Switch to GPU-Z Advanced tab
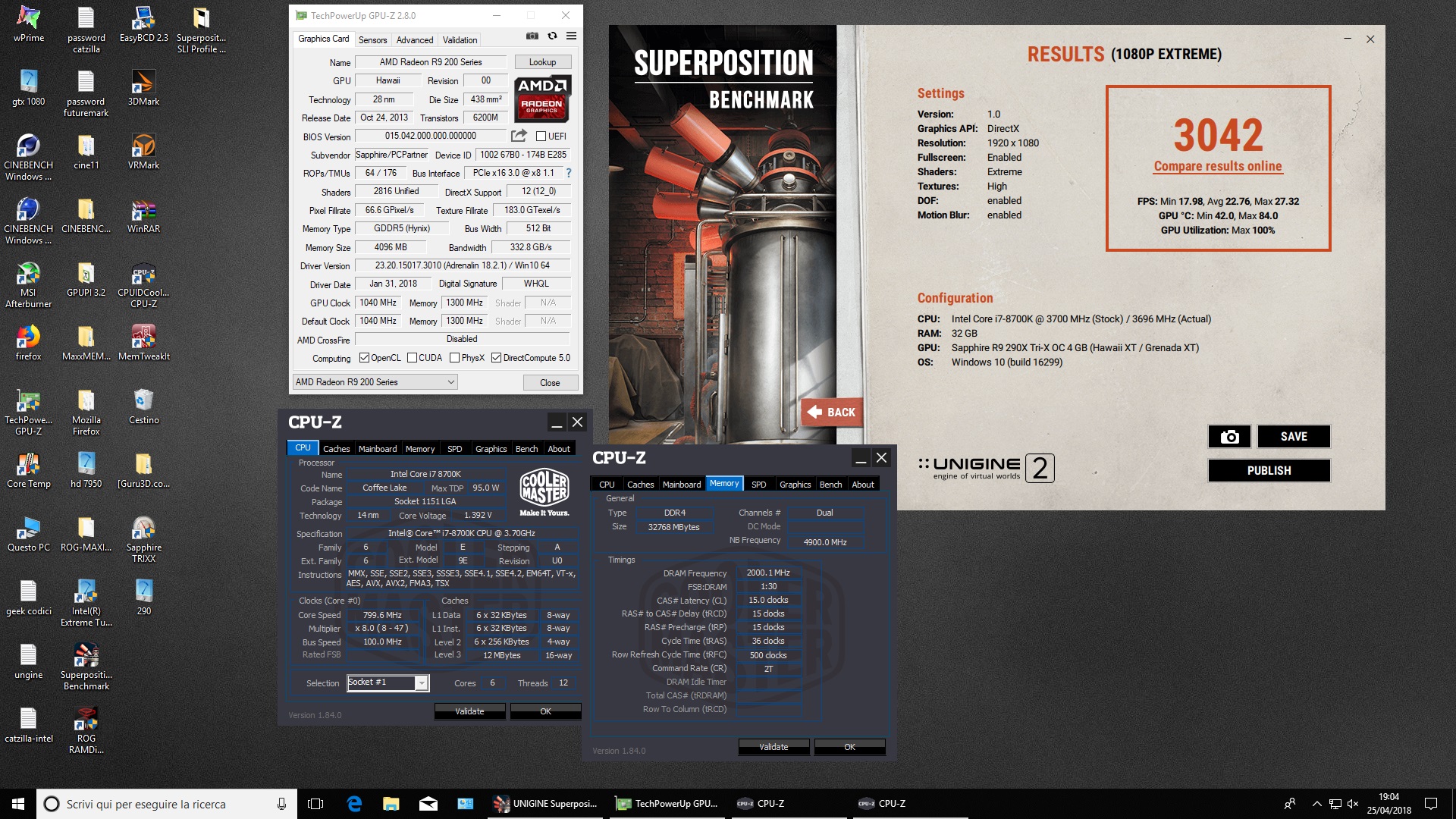This screenshot has height=819, width=1456. (x=415, y=40)
